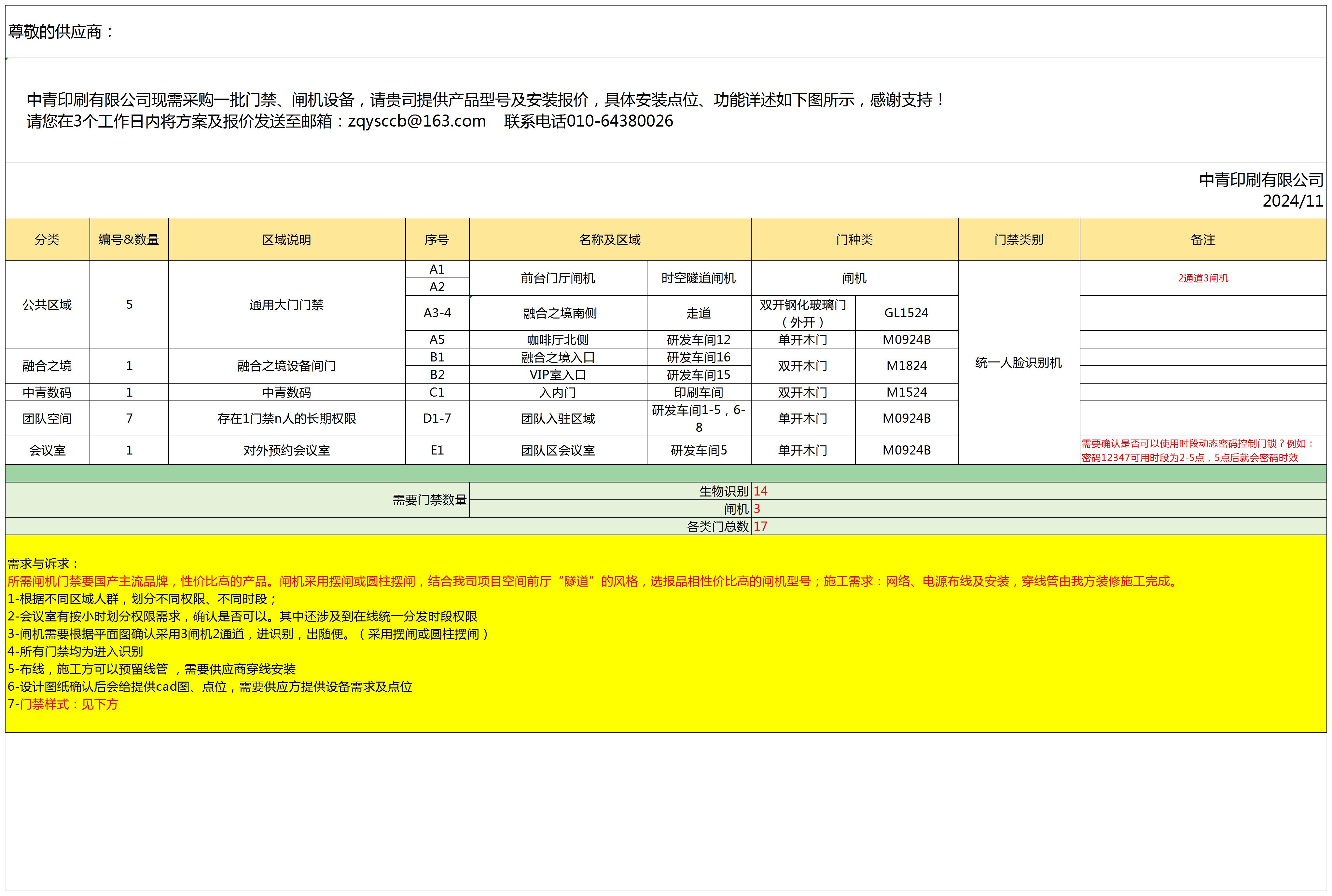Click the 时空隧道闸机 cell
1332x896 pixels.
click(699, 278)
